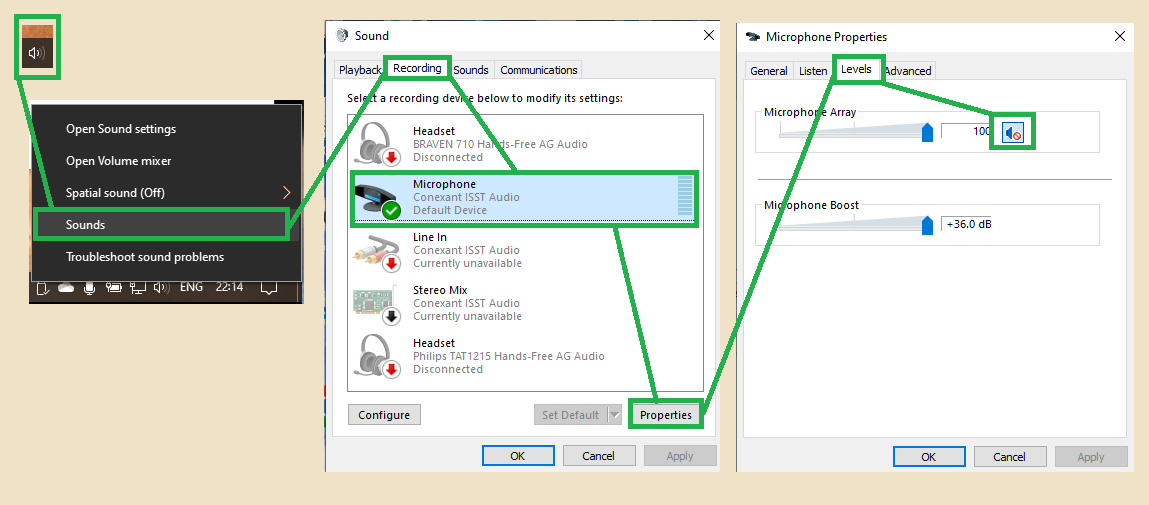Open General tab in Microphone Properties
Viewport: 1149px width, 505px height.
769,70
